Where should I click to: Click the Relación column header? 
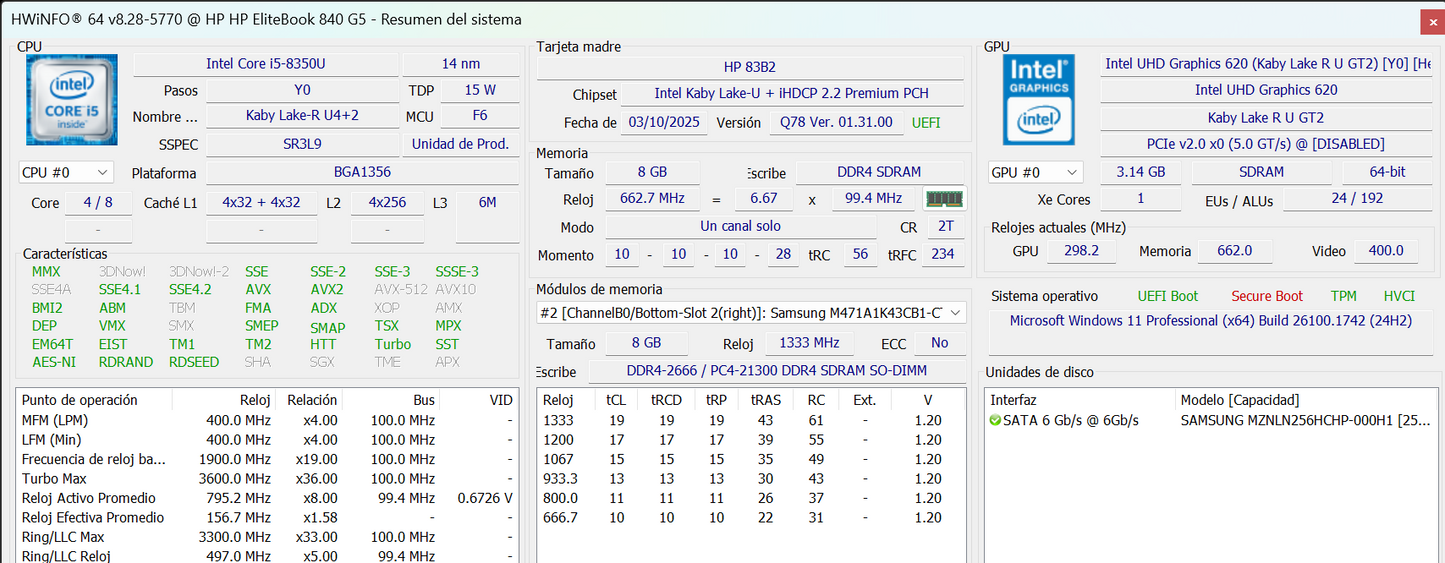(x=311, y=400)
